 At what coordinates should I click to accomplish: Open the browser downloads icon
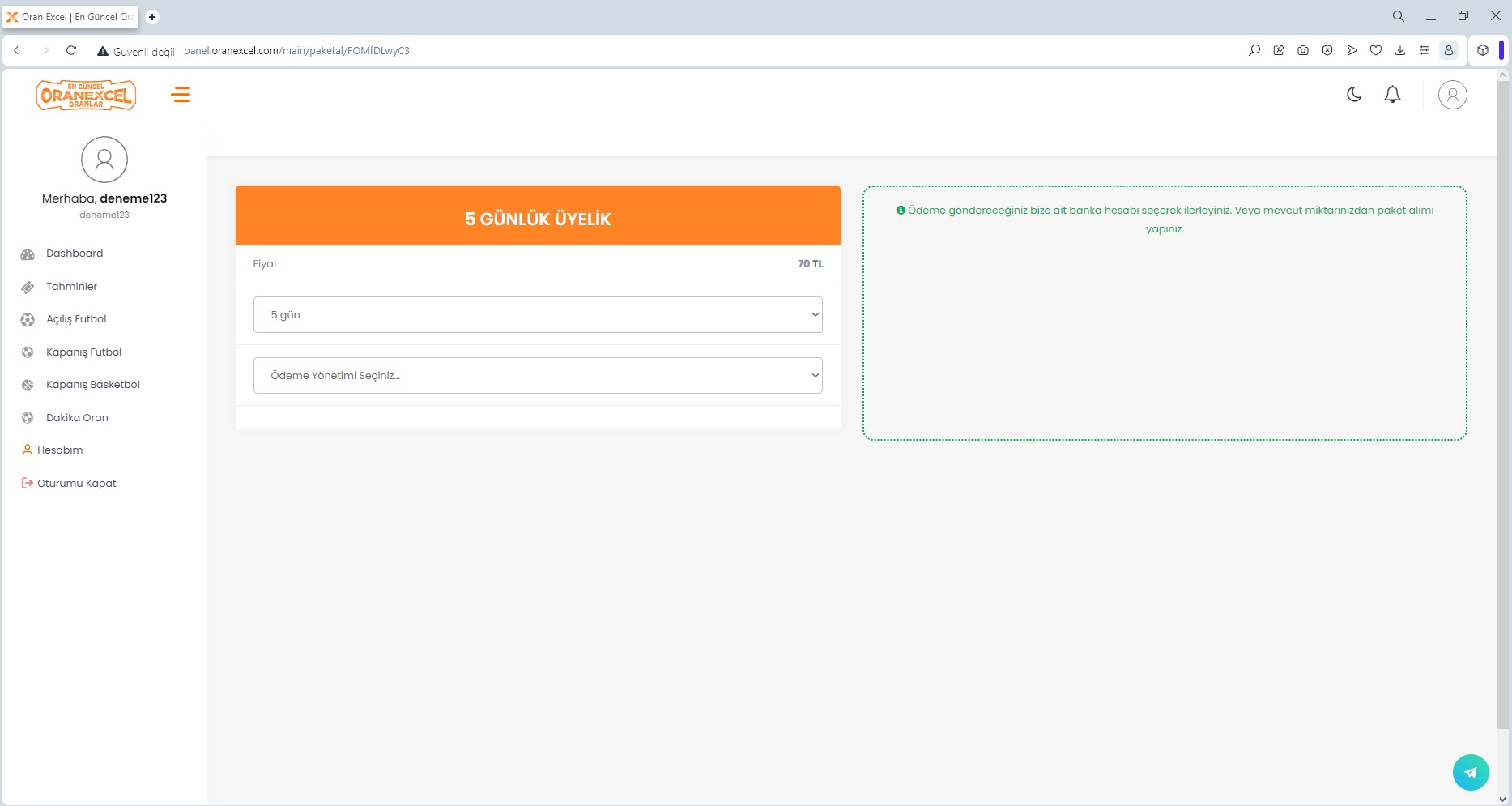(1399, 50)
